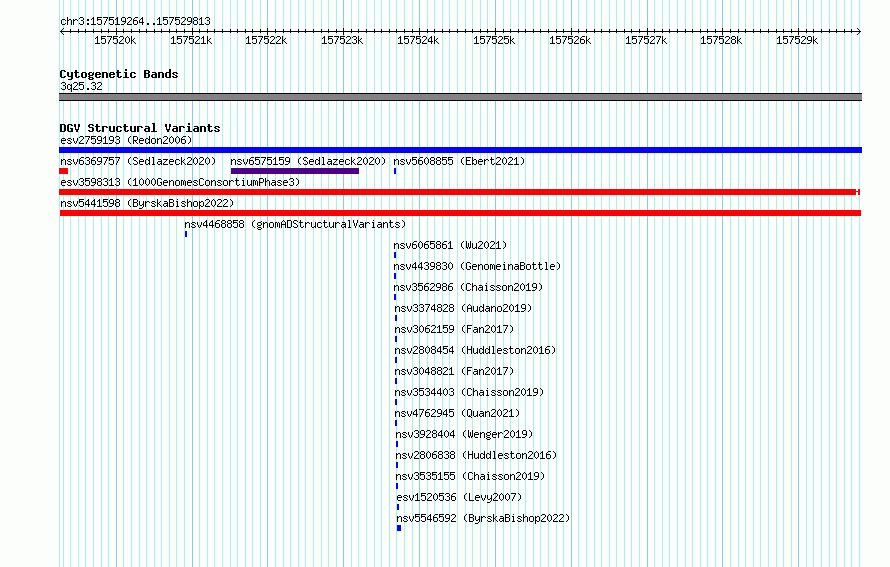This screenshot has height=567, width=890.
Task: Open the nsv3374828 (Audano2019) label
Action: [x=463, y=308]
